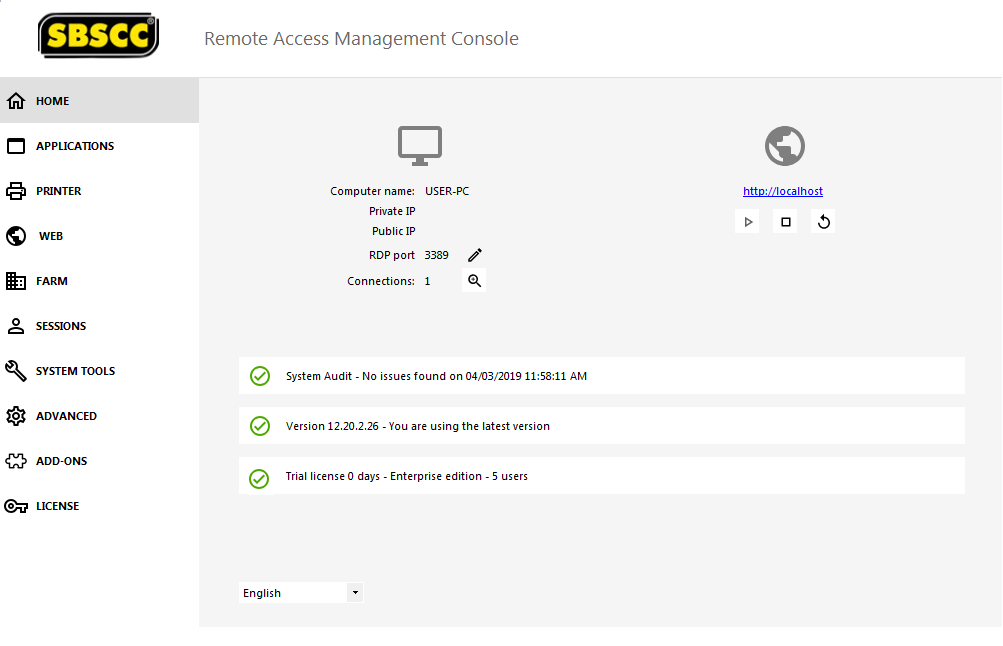This screenshot has width=1003, height=646.
Task: Click the computer monitor icon
Action: (x=420, y=145)
